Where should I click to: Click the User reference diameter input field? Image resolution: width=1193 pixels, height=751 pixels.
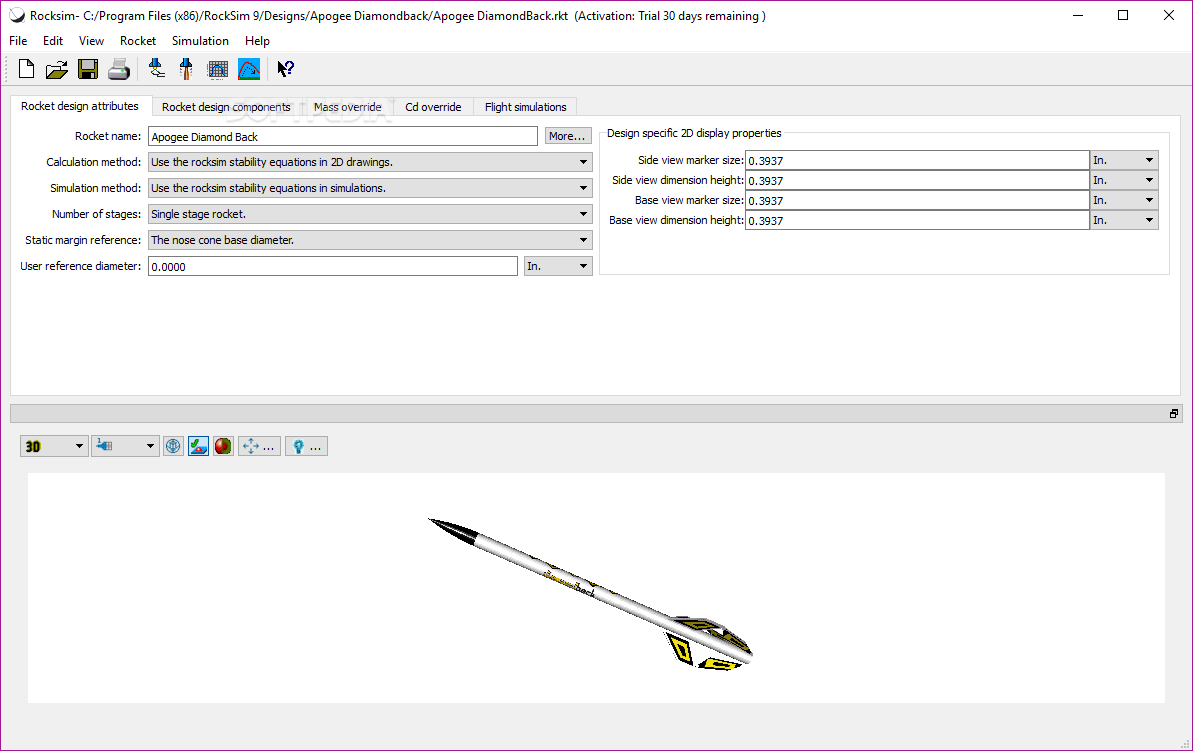click(x=333, y=266)
